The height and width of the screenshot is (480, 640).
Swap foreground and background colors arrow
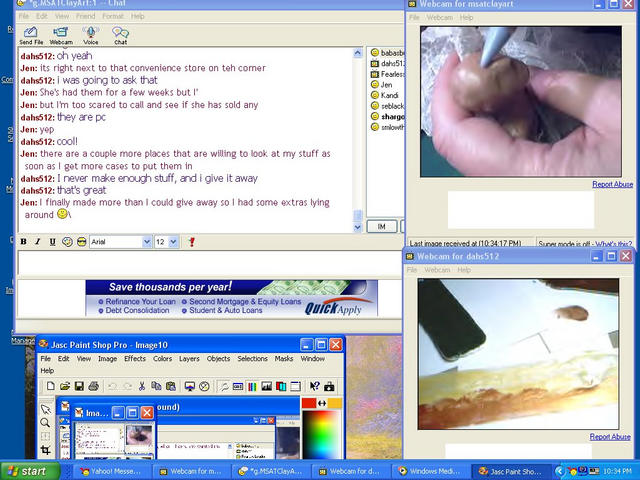(322, 403)
